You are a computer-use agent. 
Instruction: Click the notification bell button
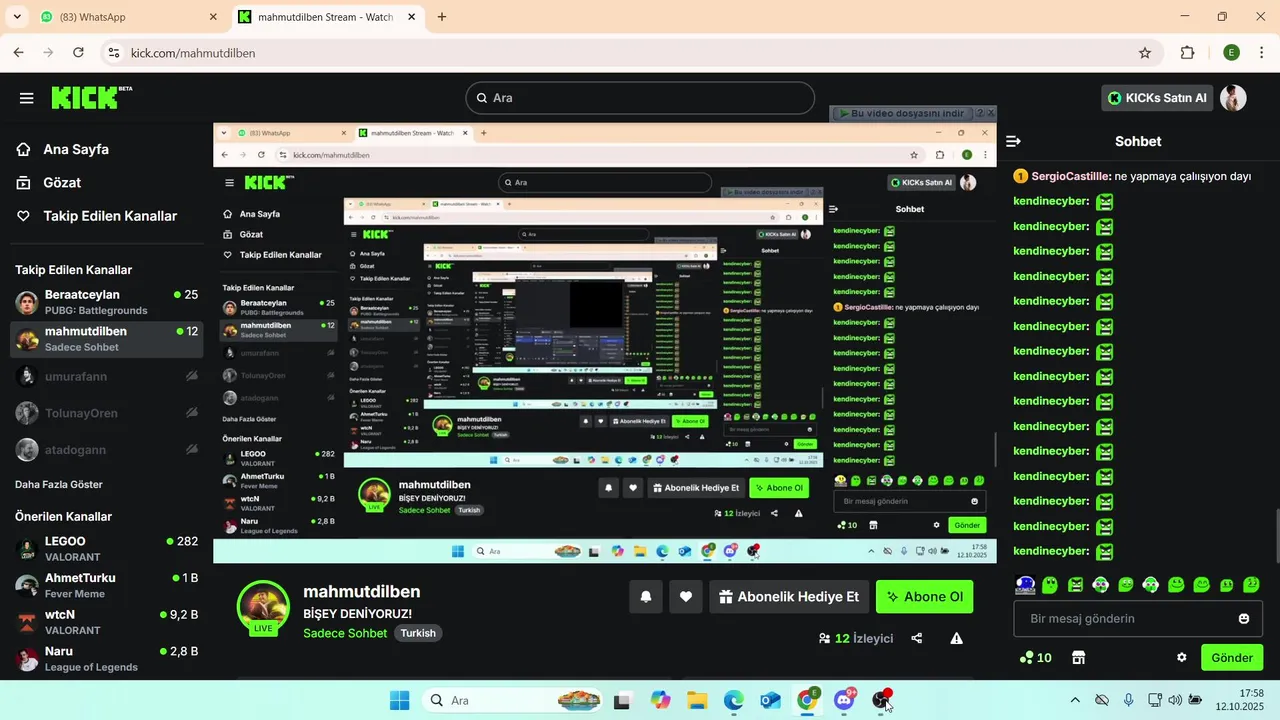coord(646,596)
